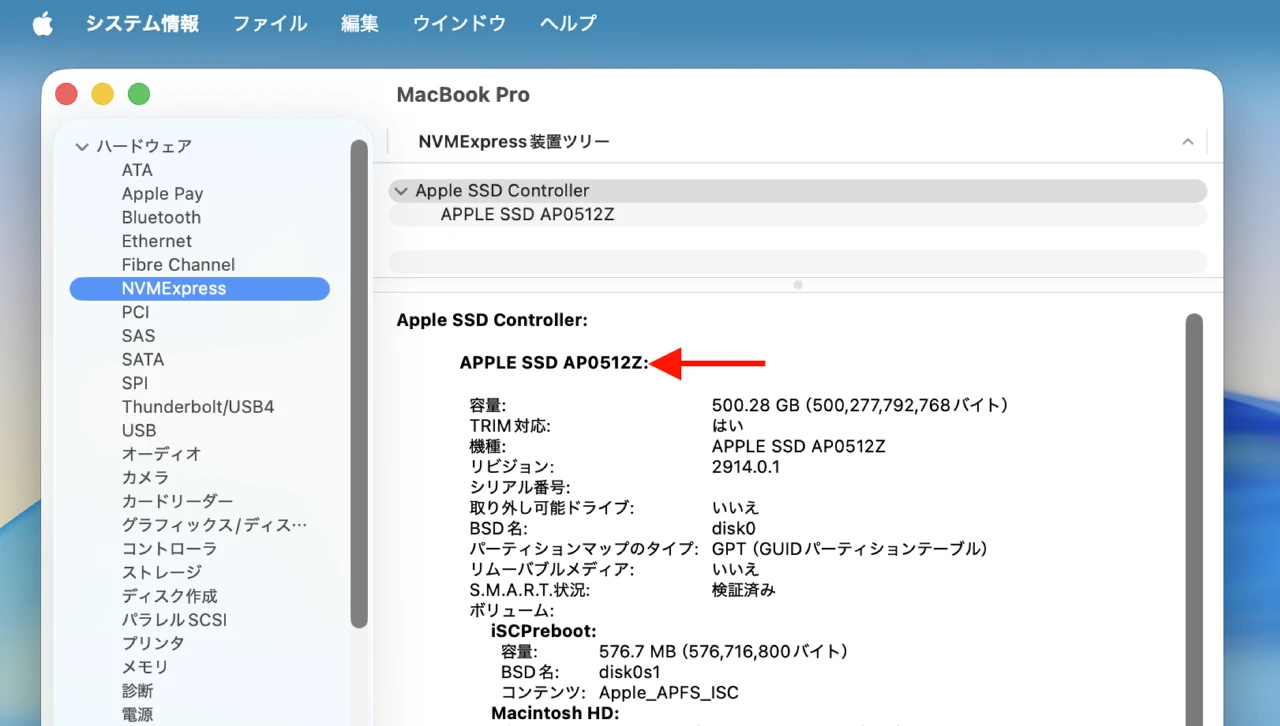
Task: Collapse the Apple SSD Controller device tree
Action: click(x=400, y=190)
